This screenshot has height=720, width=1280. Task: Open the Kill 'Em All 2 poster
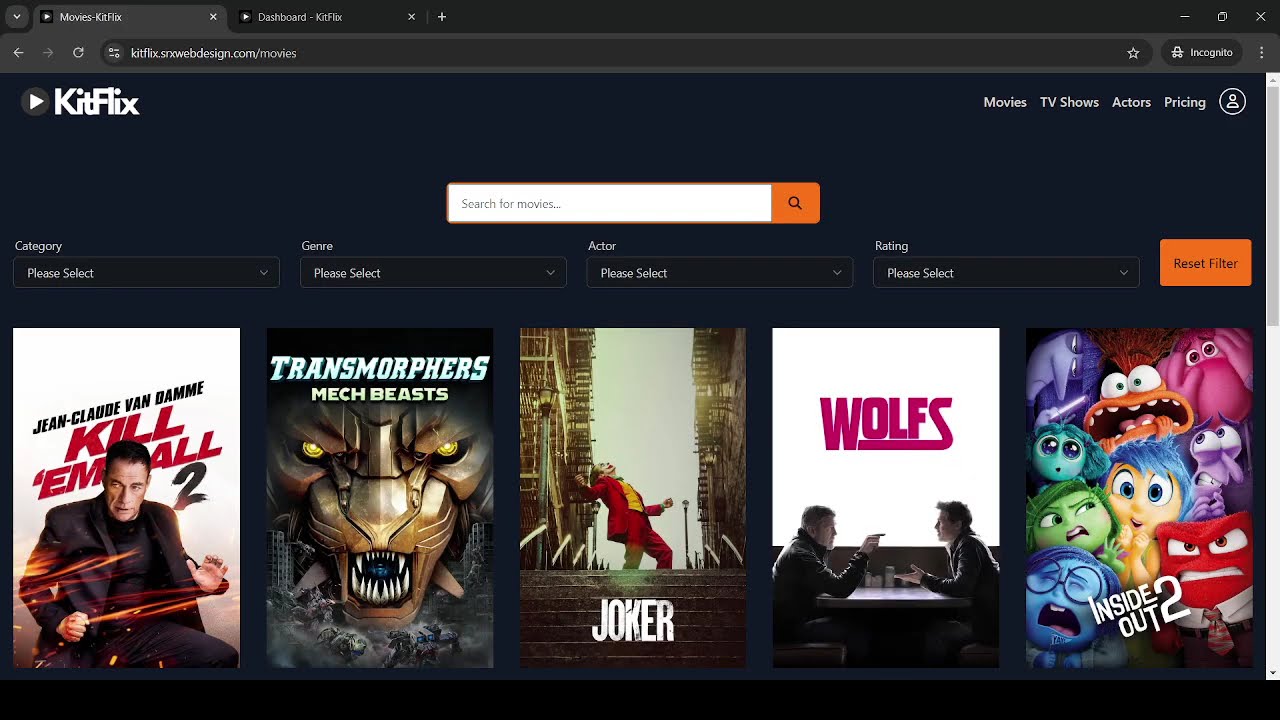126,498
